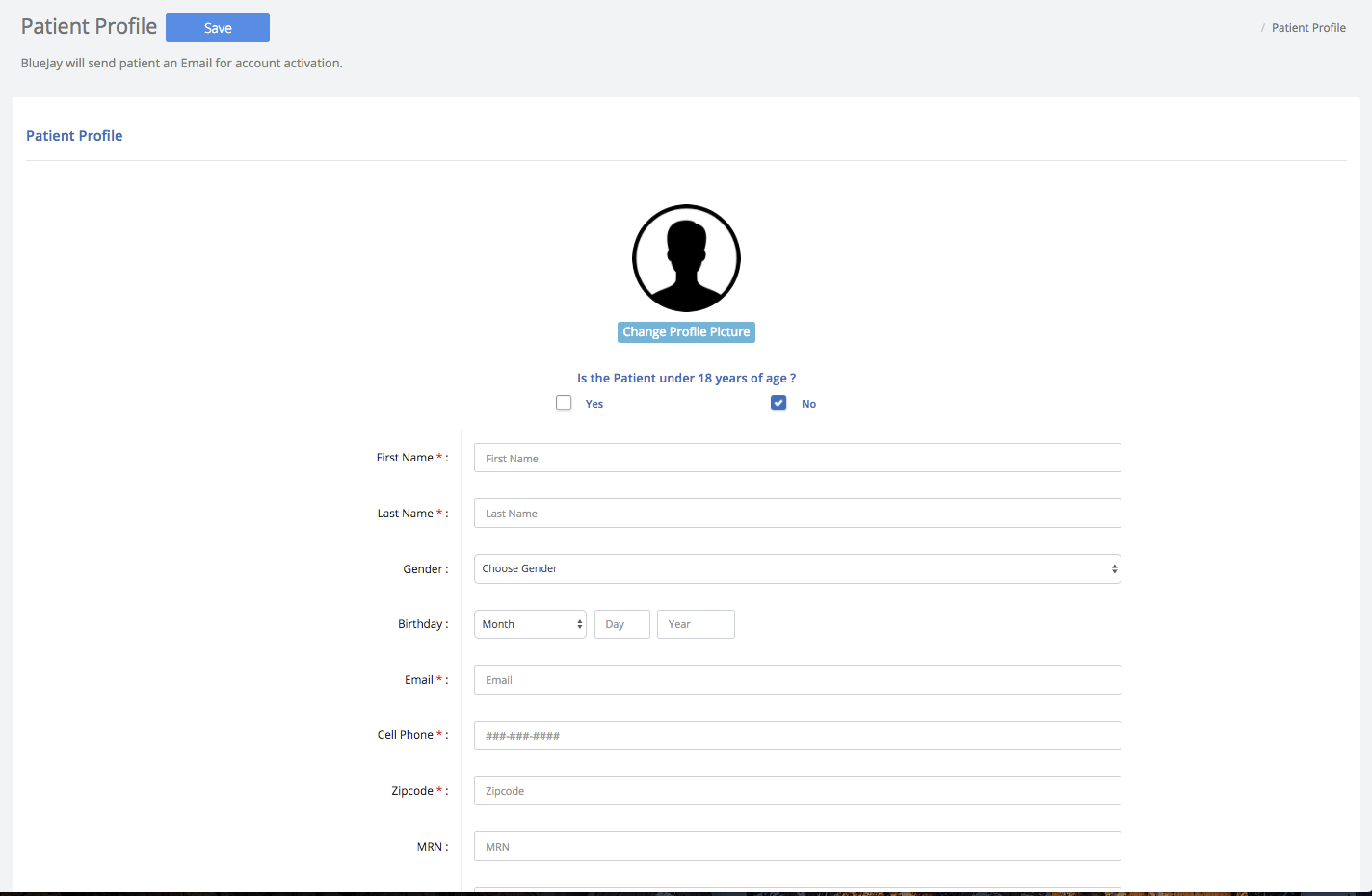Screen dimensions: 1372x896
Task: Uncheck the No under-18 checkbox
Action: tap(778, 403)
